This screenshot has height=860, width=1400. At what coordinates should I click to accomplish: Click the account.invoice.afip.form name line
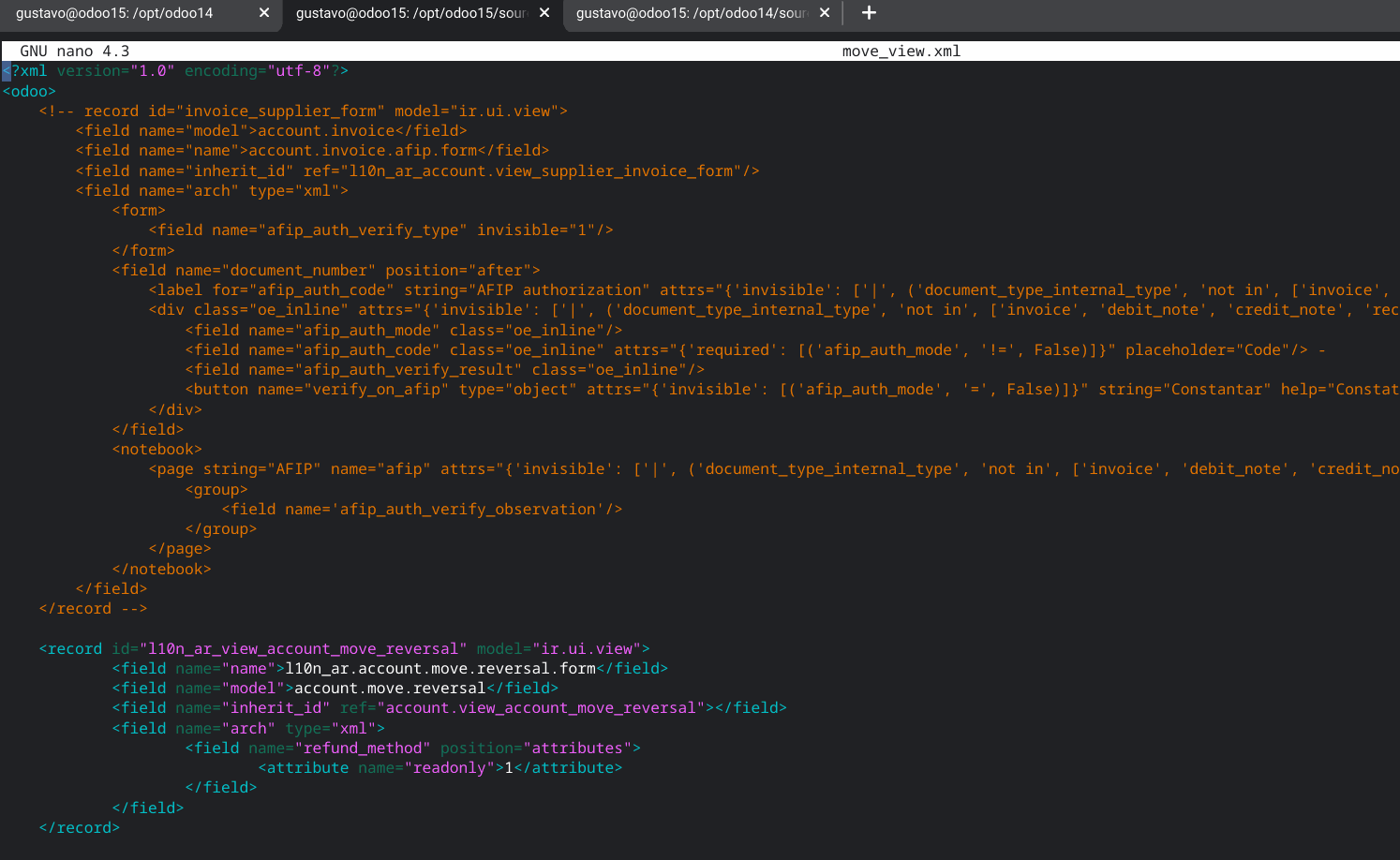click(x=312, y=151)
